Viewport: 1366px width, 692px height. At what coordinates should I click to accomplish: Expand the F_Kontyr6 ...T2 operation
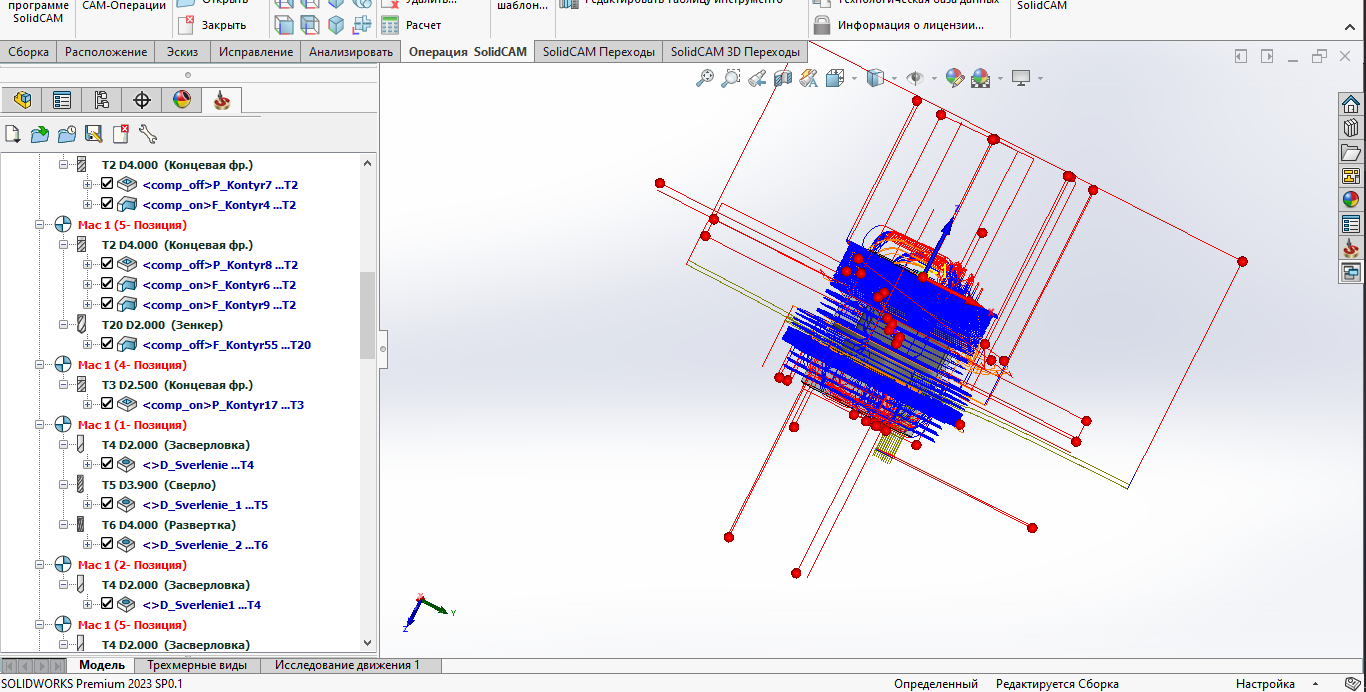pos(88,285)
